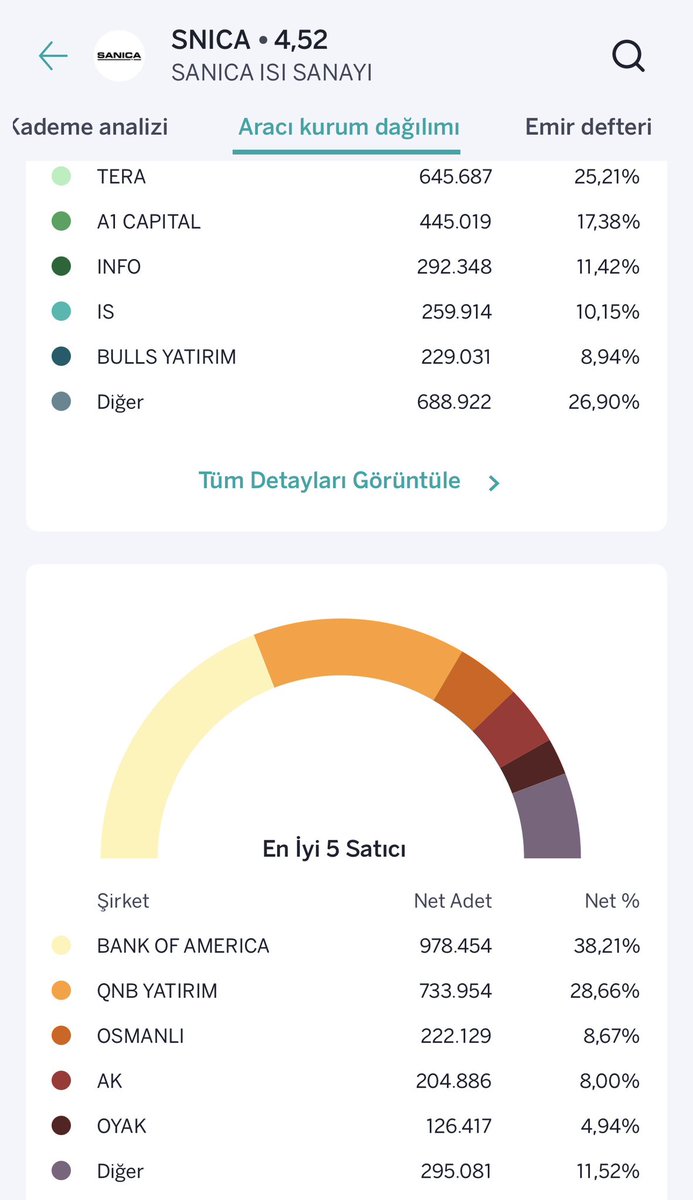Select the BULLS YATIRIM broker name
The height and width of the screenshot is (1200, 693).
point(167,357)
